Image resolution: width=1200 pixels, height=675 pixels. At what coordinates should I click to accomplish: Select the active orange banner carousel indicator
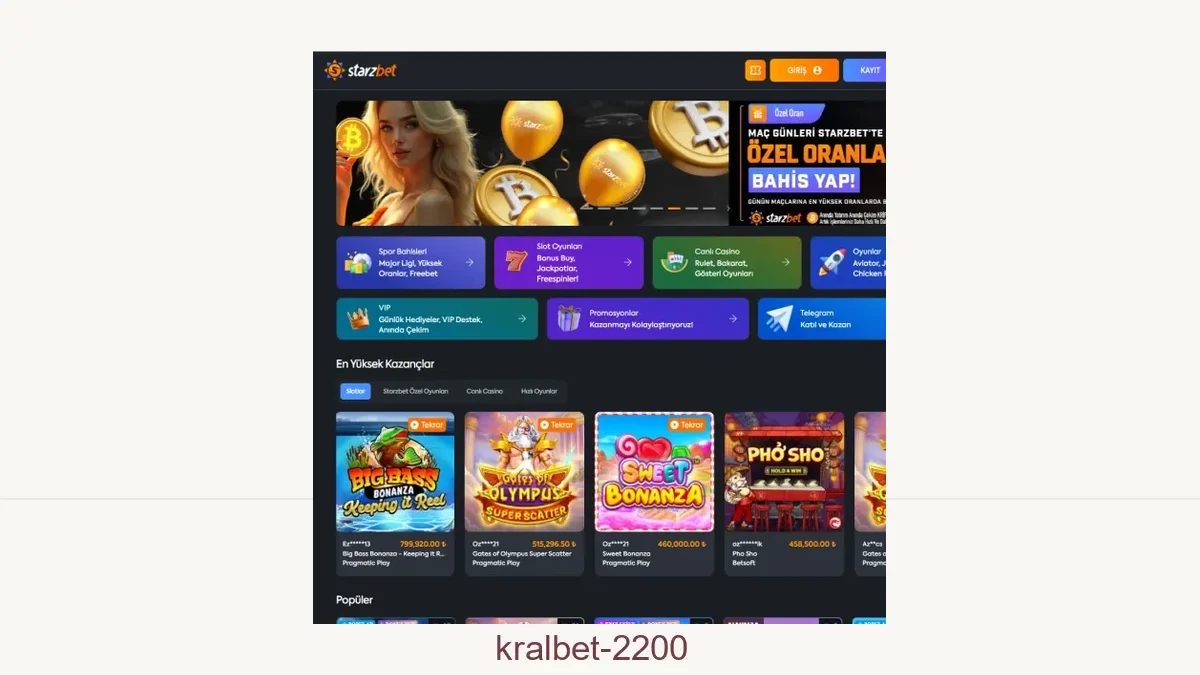tap(674, 208)
